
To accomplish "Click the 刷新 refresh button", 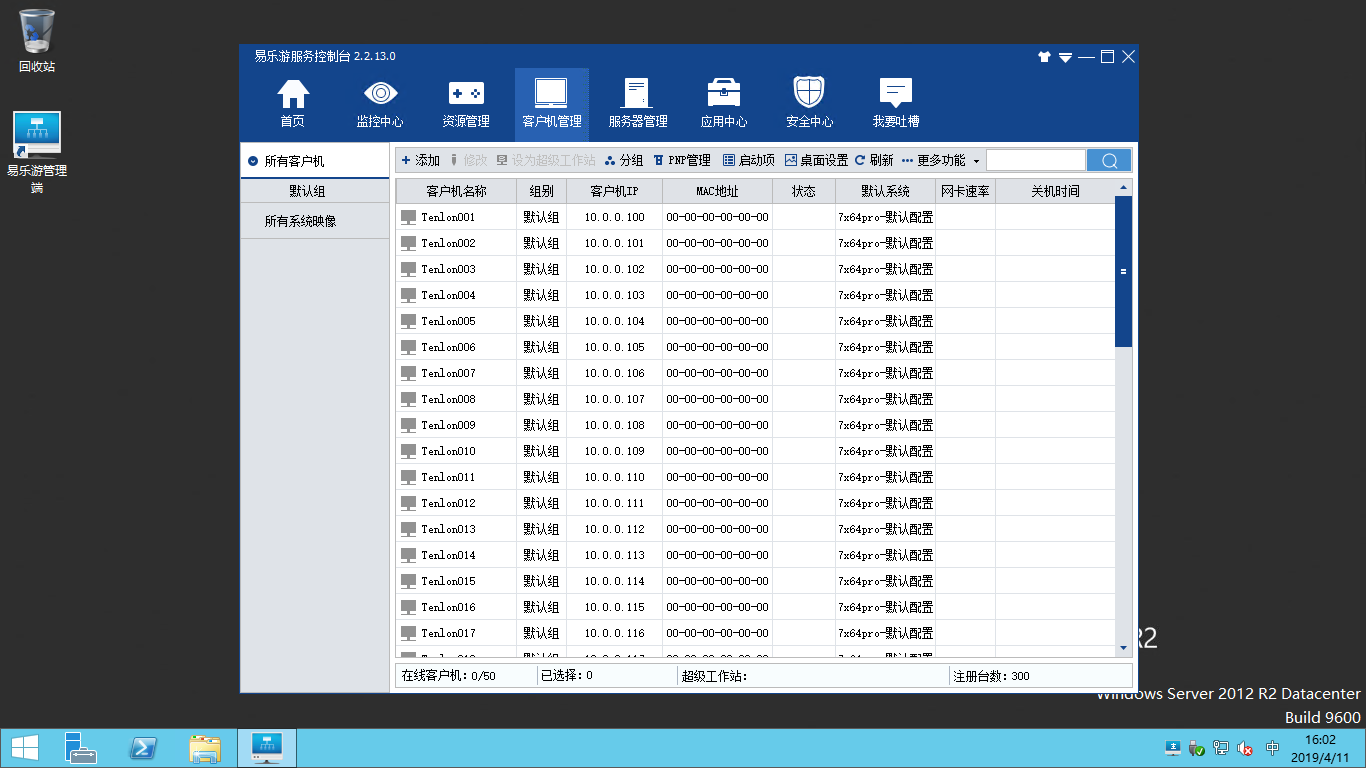I will point(874,160).
